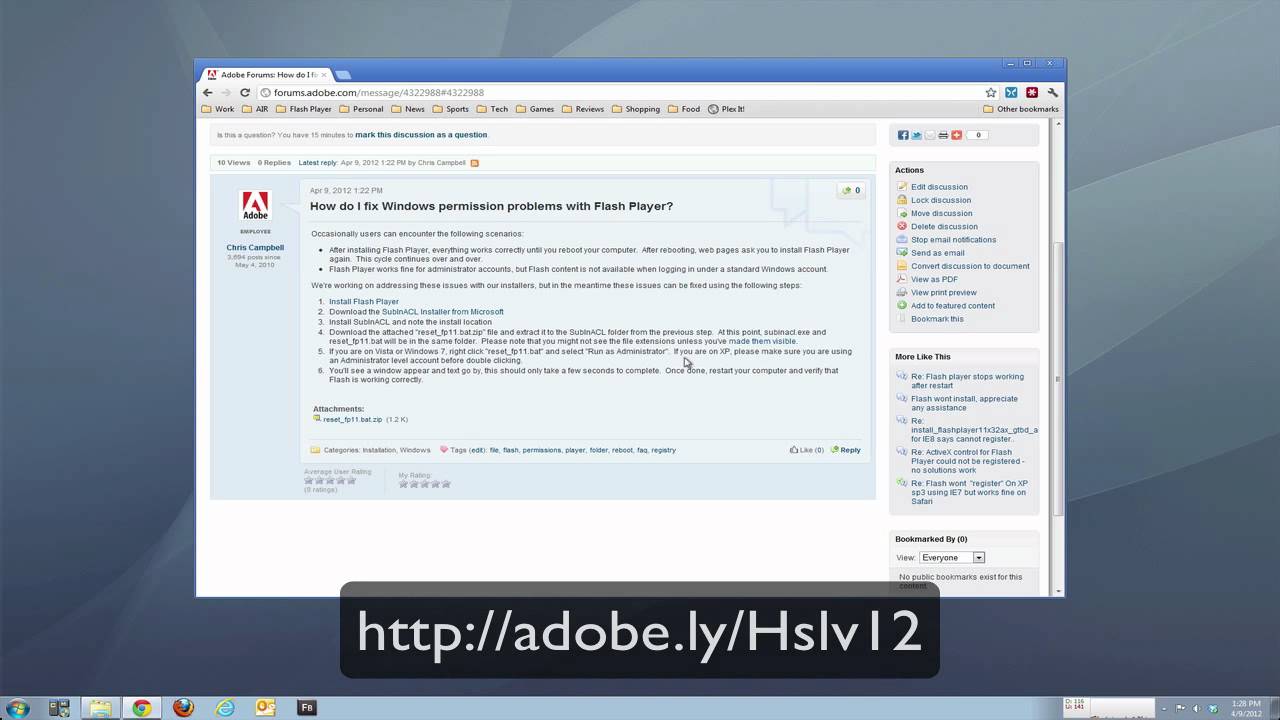Open the Windows Start menu
Viewport: 1280px width, 720px height.
(x=17, y=708)
